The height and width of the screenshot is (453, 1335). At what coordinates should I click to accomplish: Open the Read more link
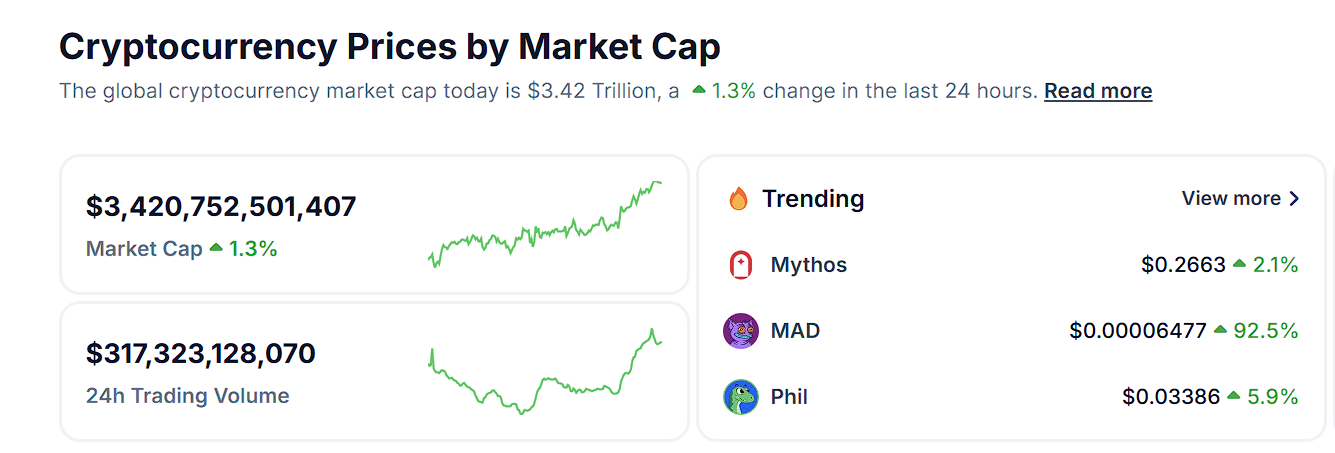(x=1098, y=91)
